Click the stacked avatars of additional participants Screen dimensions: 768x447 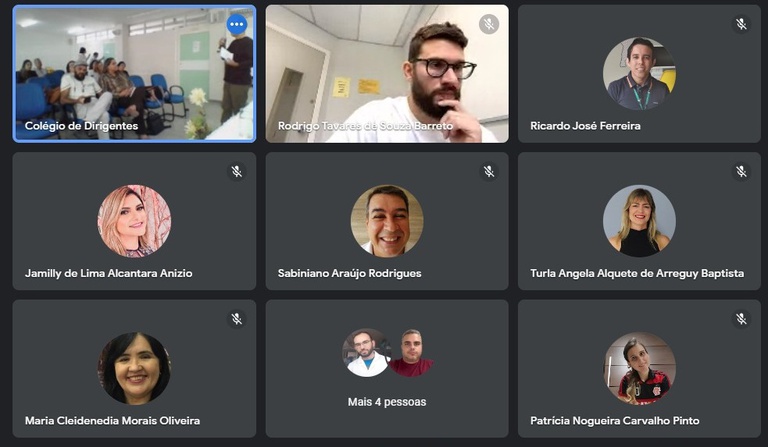pyautogui.click(x=387, y=353)
